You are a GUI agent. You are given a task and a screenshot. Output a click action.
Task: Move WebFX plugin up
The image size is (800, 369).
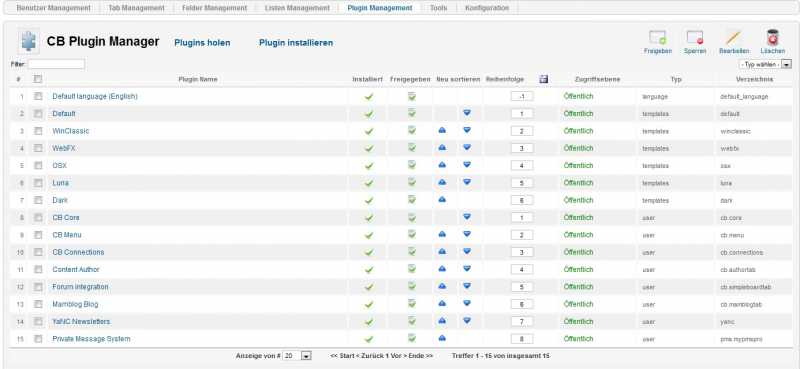442,148
